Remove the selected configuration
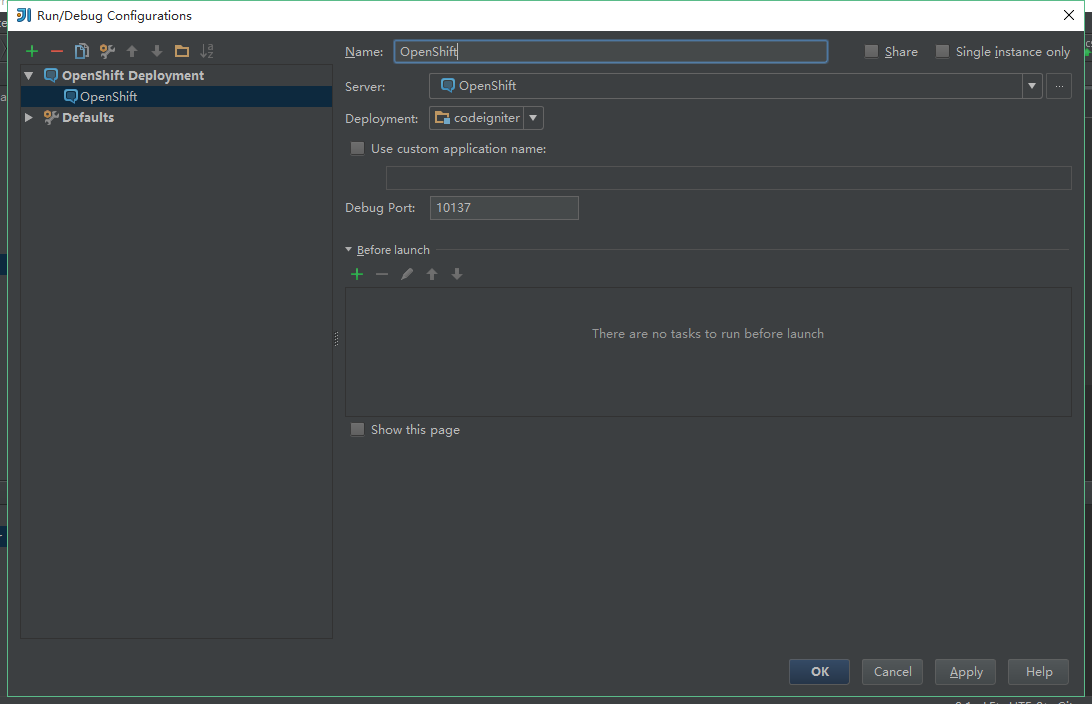Screen dimensions: 1092x704 (x=56, y=51)
